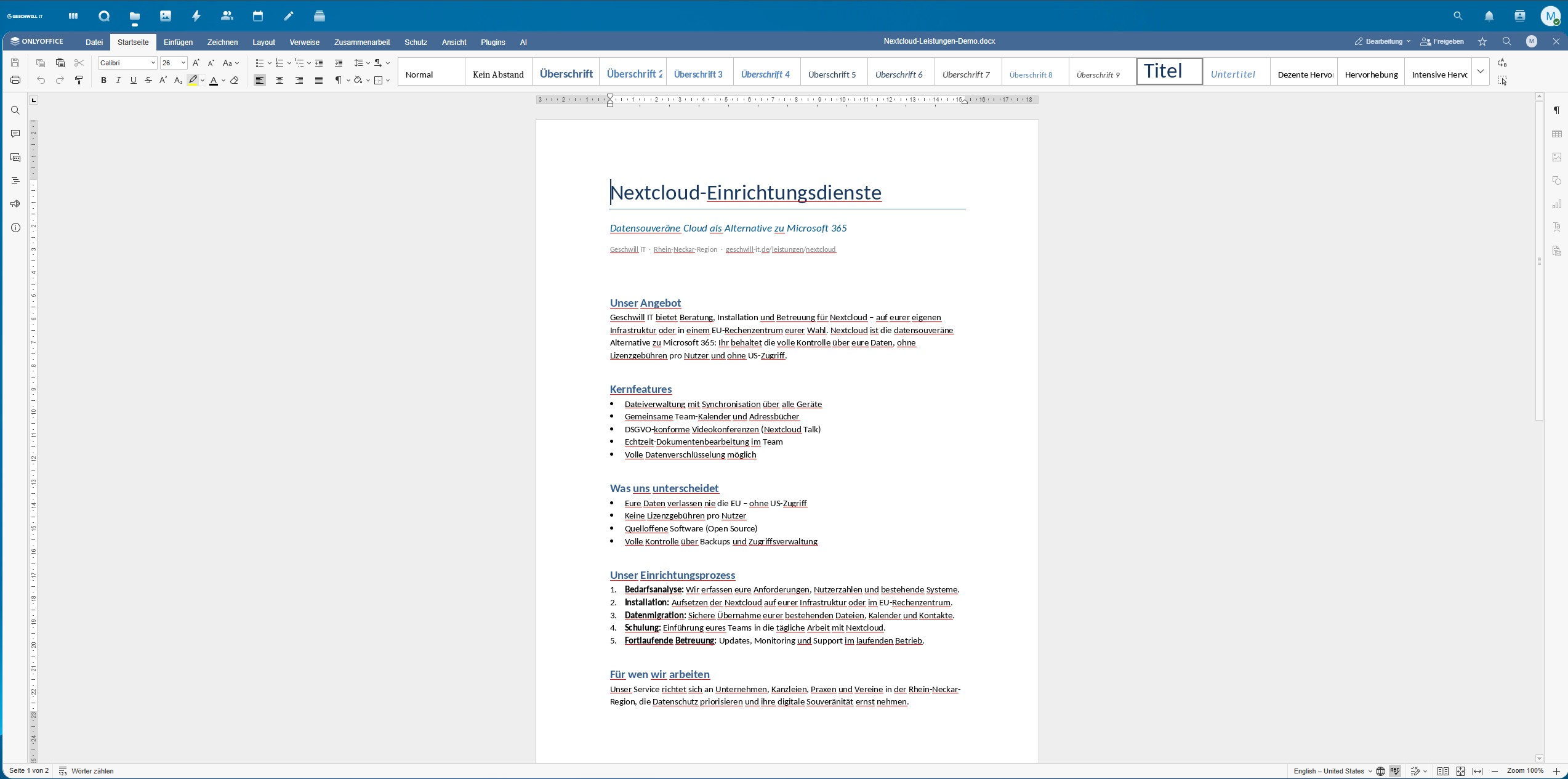Open Nextcloud Files app icon

click(x=135, y=16)
